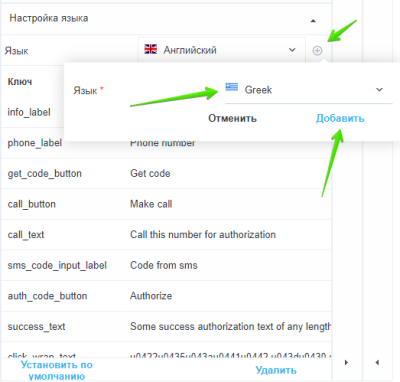This screenshot has width=400, height=382.
Task: Click the left-pointing triangle arrow at the bottom
Action: click(x=377, y=362)
